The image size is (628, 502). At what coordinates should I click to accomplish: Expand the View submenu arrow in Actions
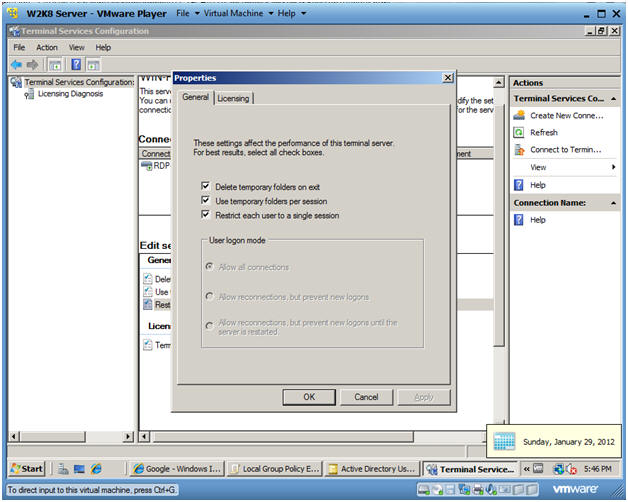[613, 167]
